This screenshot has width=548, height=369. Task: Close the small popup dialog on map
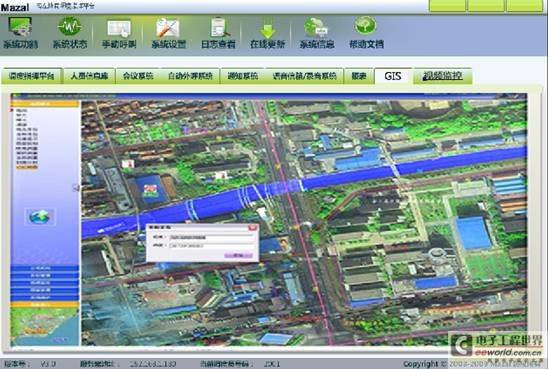coord(253,228)
